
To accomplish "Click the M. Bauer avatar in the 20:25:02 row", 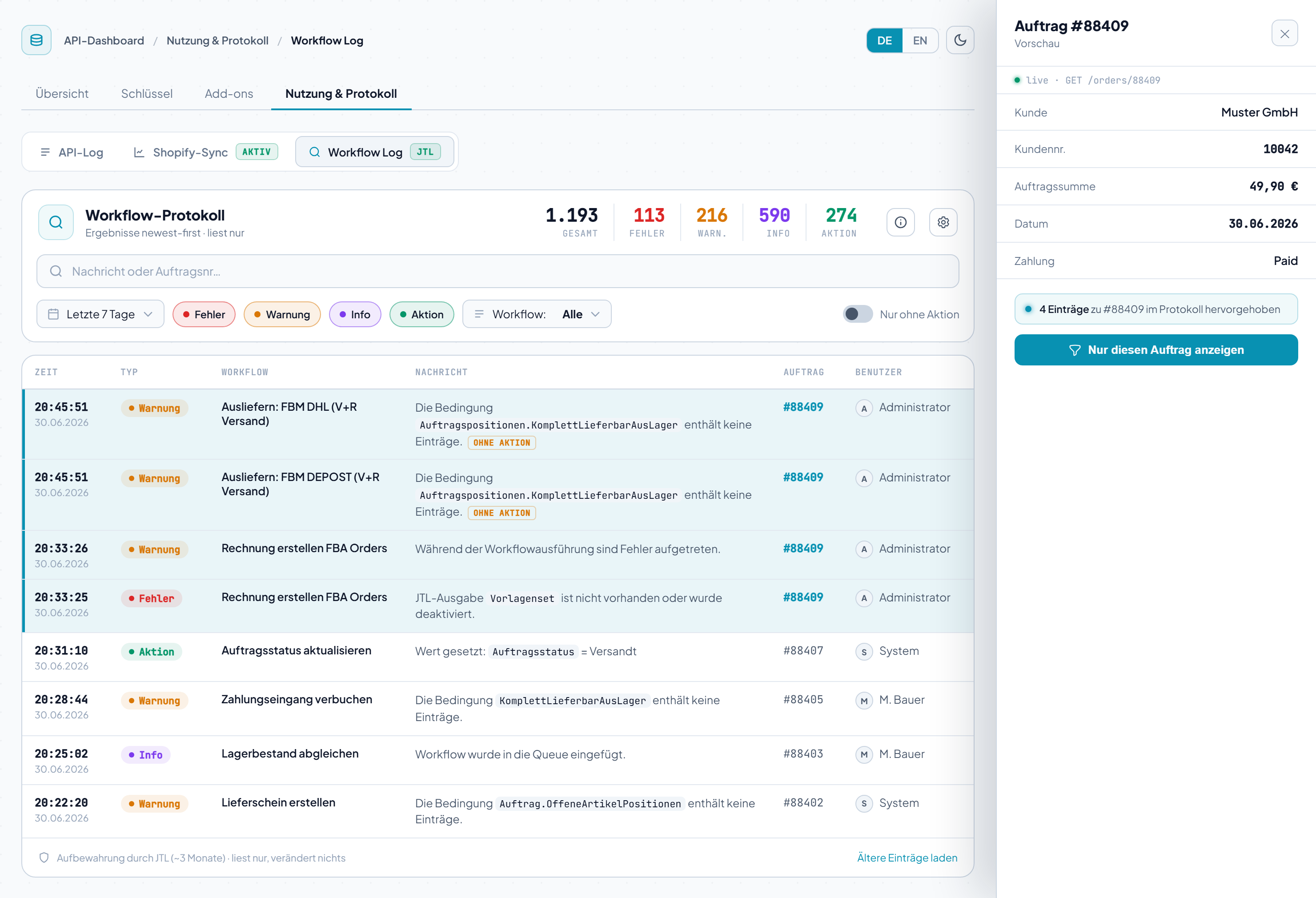I will [863, 754].
